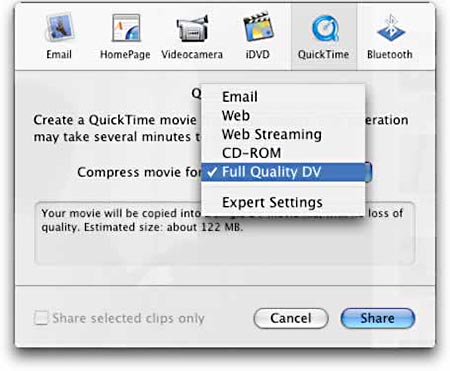Image resolution: width=450 pixels, height=371 pixels.
Task: Click the iDVD clapperboard icon
Action: click(x=258, y=29)
